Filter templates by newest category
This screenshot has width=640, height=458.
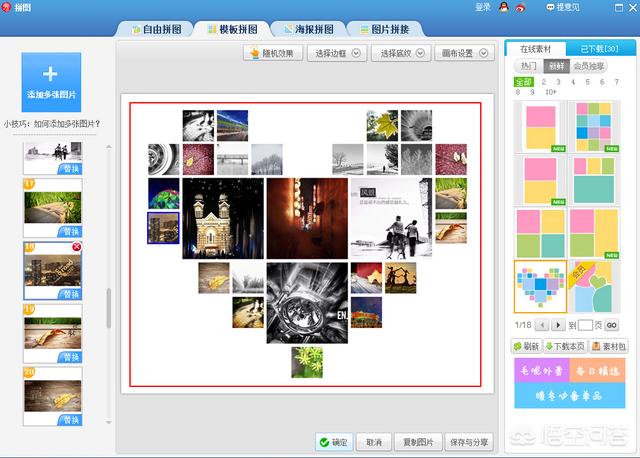pyautogui.click(x=556, y=66)
